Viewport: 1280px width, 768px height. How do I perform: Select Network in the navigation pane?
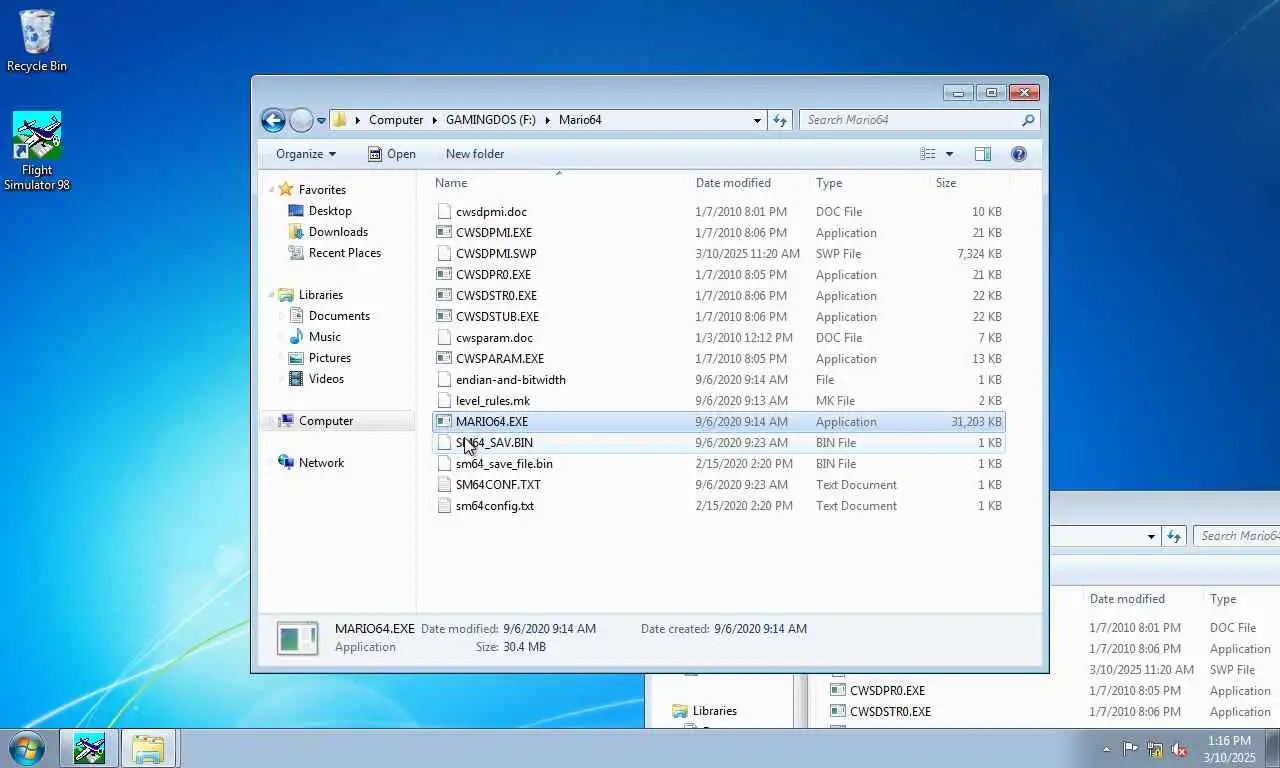pos(321,463)
